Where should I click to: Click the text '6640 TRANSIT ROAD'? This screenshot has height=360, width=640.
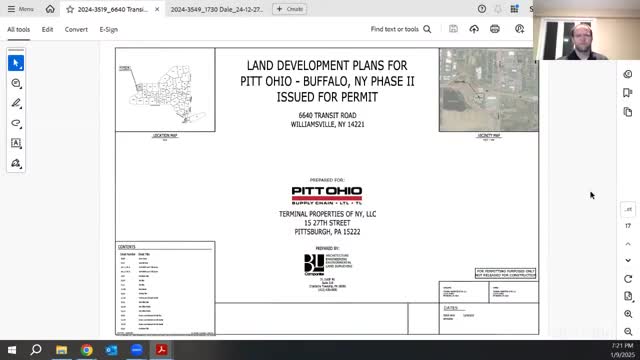point(327,116)
